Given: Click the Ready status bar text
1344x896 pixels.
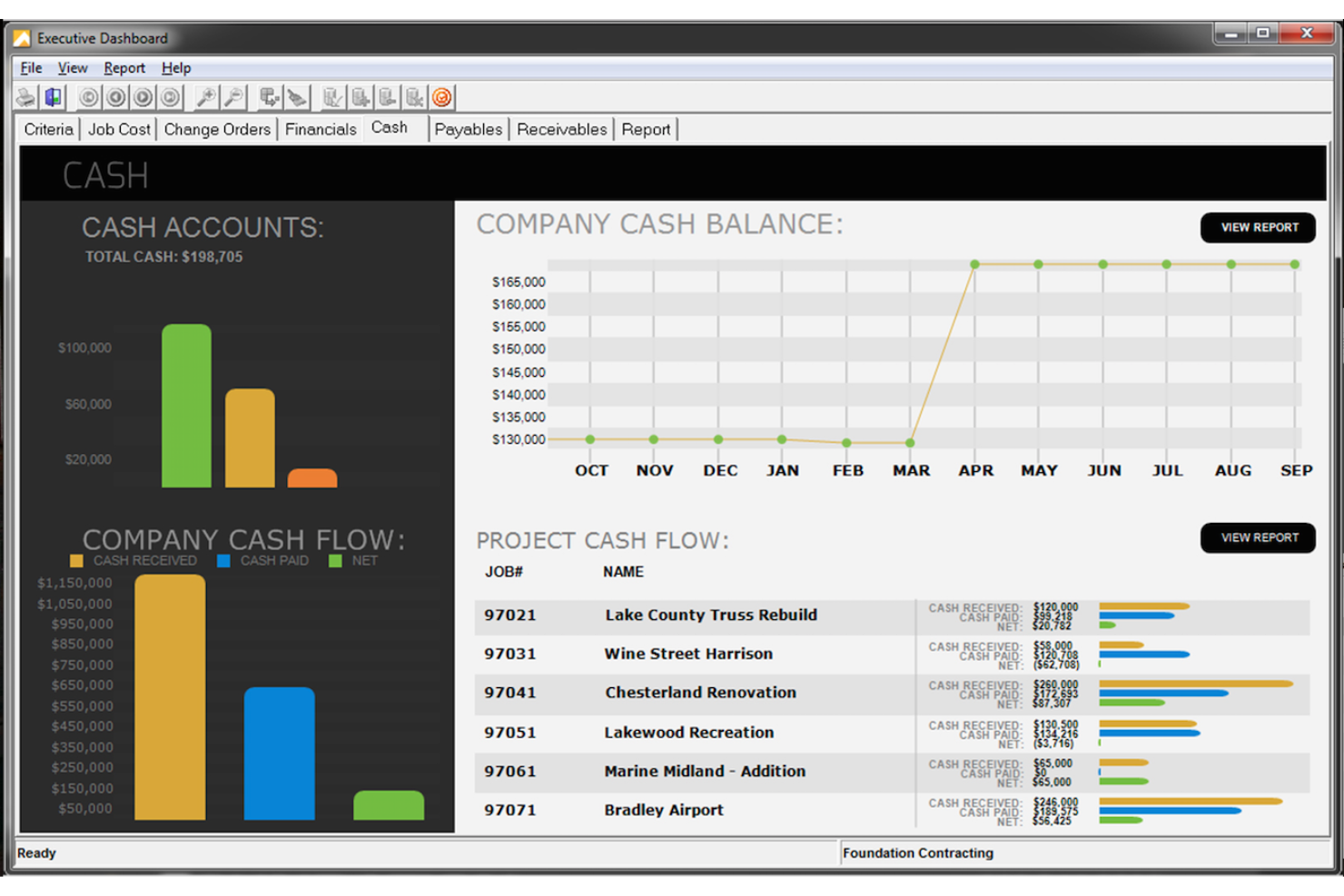Looking at the screenshot, I should click(x=36, y=853).
